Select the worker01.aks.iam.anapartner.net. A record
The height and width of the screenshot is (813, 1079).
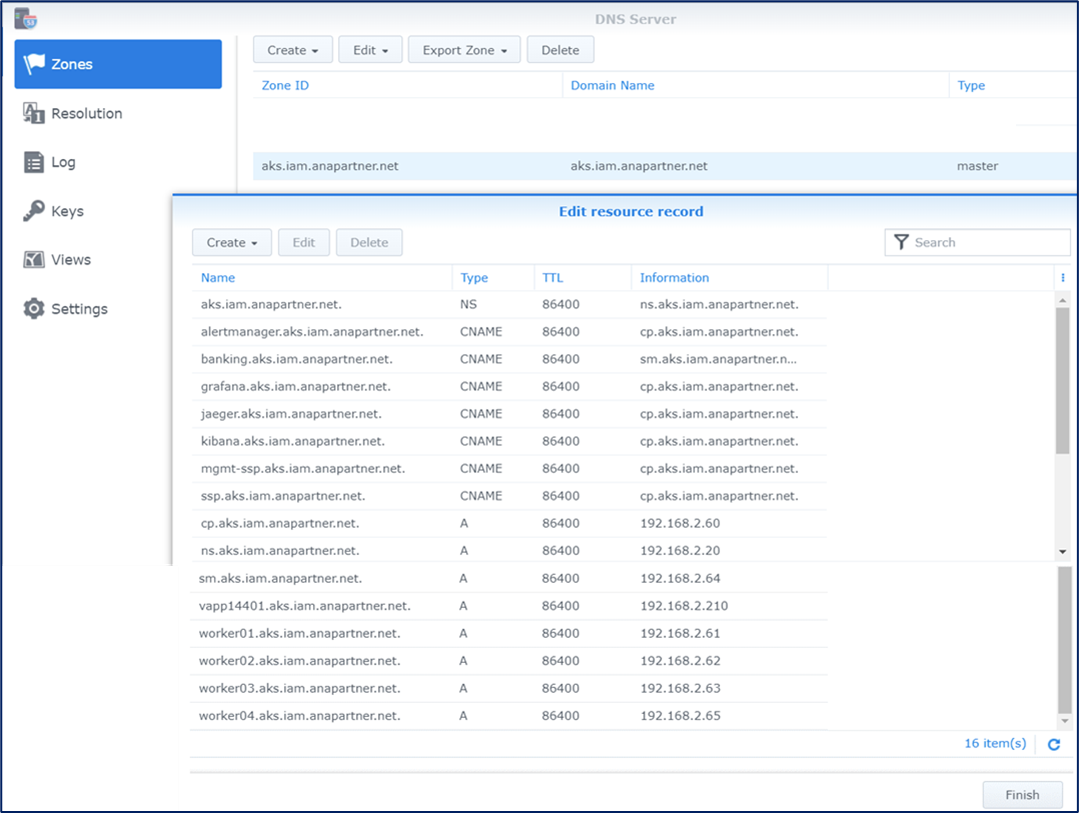click(x=300, y=634)
